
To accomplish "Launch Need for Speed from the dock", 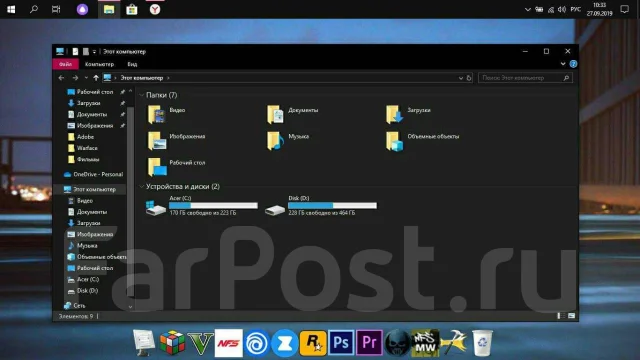I will (229, 343).
